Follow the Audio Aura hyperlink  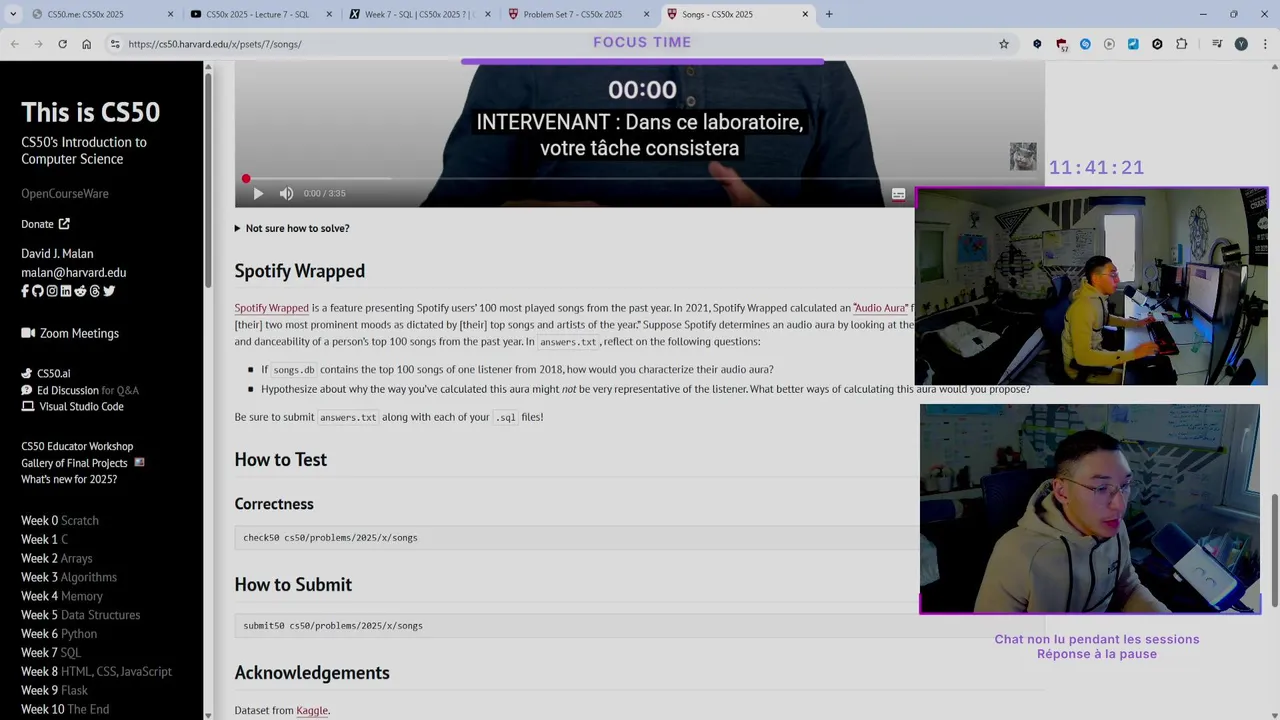coord(880,308)
